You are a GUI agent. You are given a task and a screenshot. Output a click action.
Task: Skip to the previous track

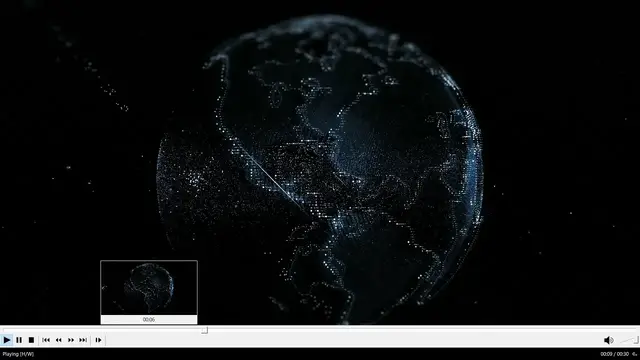[46, 340]
